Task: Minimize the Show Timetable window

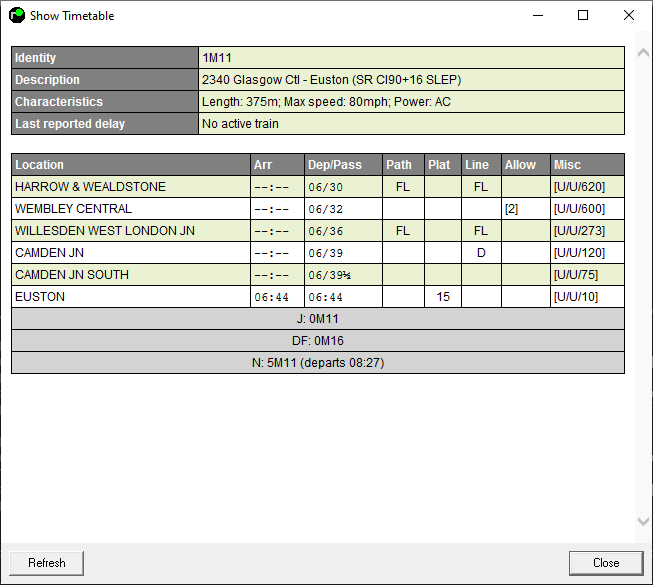Action: tap(538, 15)
